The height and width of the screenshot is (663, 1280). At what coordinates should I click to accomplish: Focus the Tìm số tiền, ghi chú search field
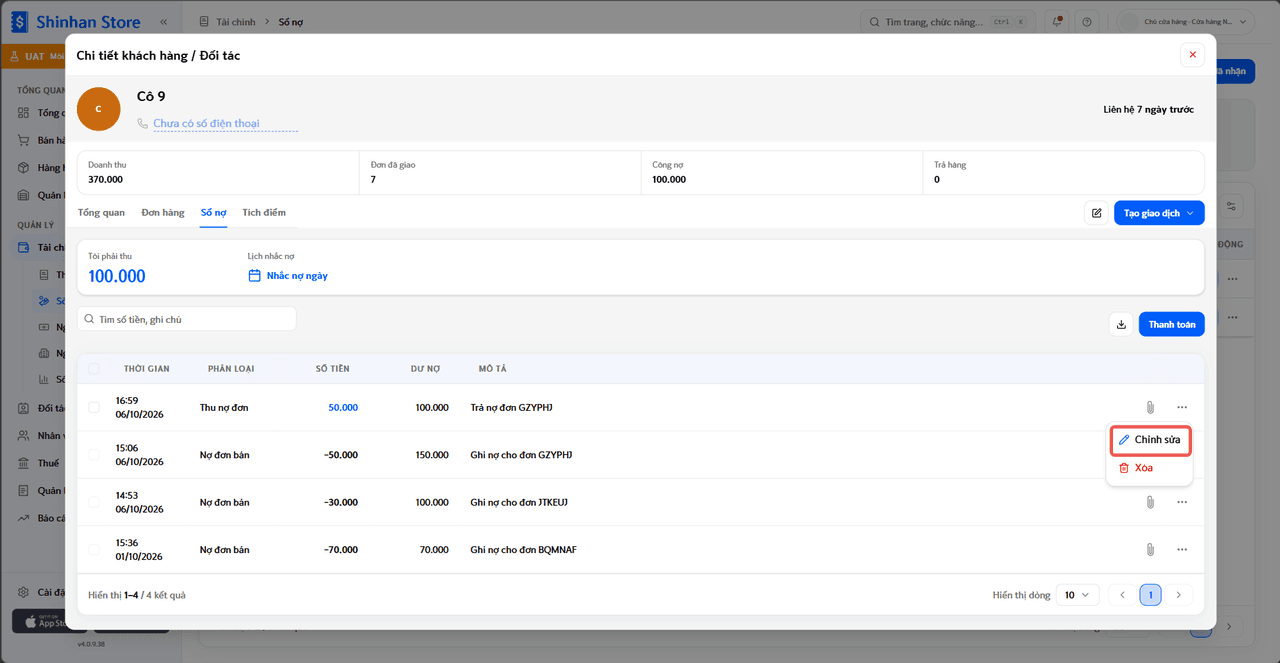click(x=187, y=319)
